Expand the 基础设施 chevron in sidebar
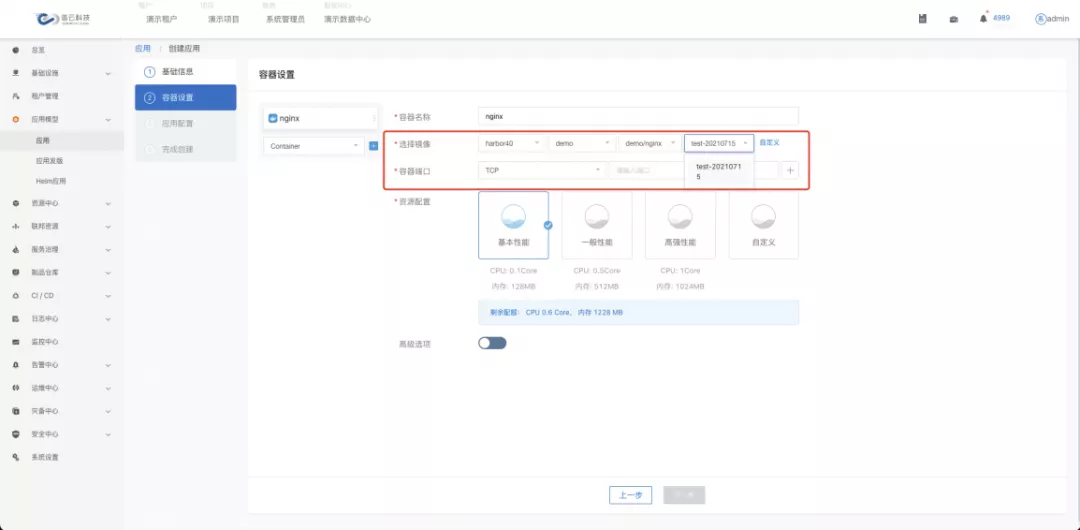Viewport: 1080px width, 530px height. coord(108,73)
